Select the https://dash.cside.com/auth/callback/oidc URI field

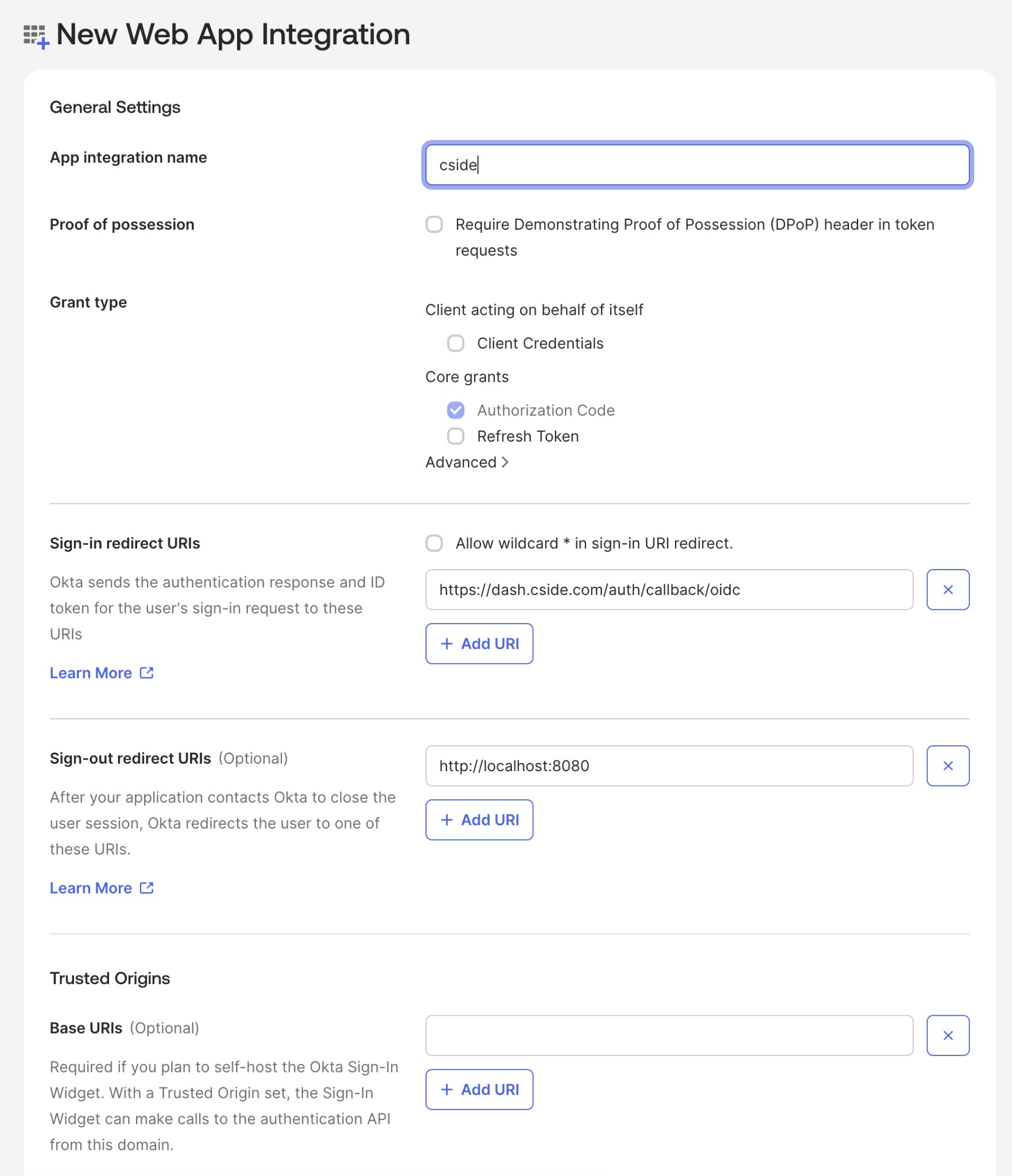point(669,589)
